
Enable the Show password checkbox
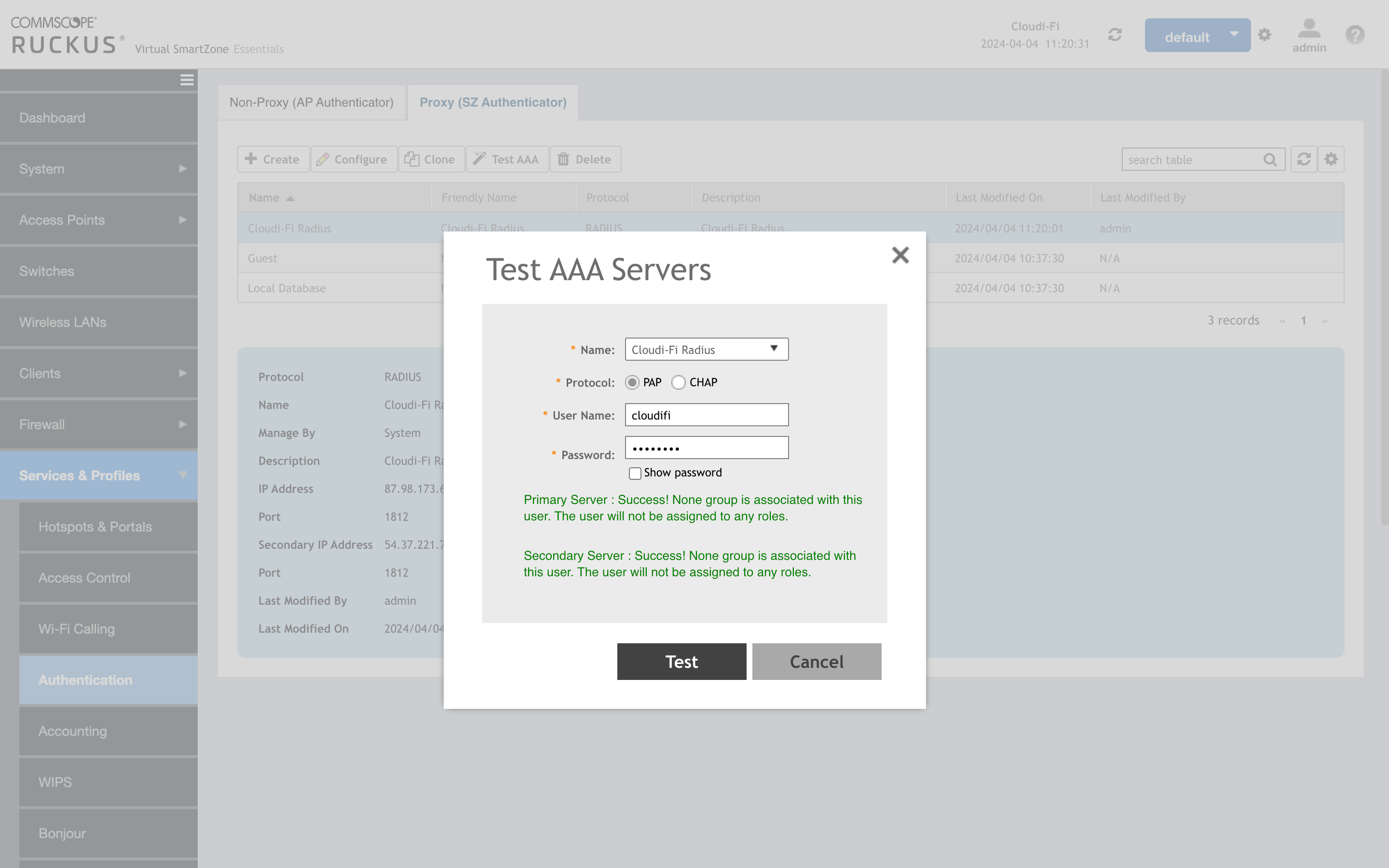635,473
